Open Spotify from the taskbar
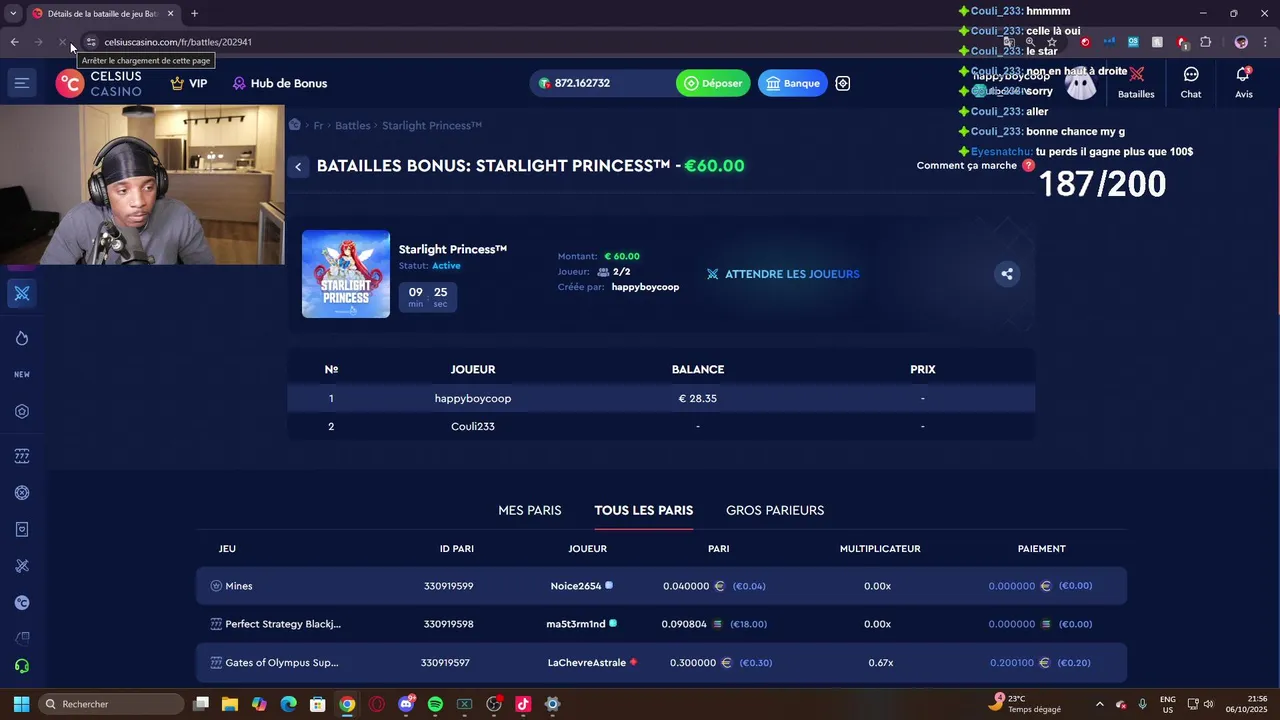Viewport: 1280px width, 720px height. [435, 704]
